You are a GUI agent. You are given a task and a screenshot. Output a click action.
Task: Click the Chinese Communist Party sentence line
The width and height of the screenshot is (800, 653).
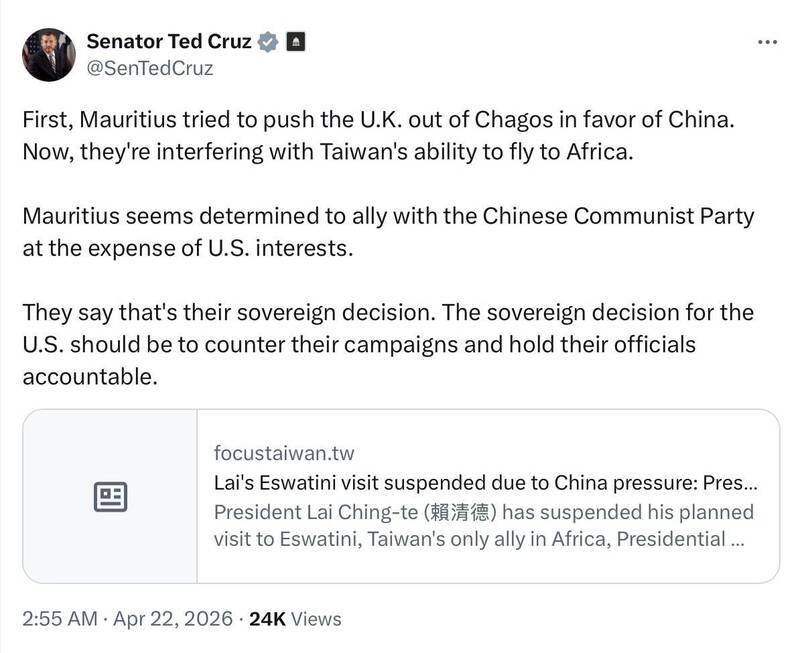[x=388, y=216]
